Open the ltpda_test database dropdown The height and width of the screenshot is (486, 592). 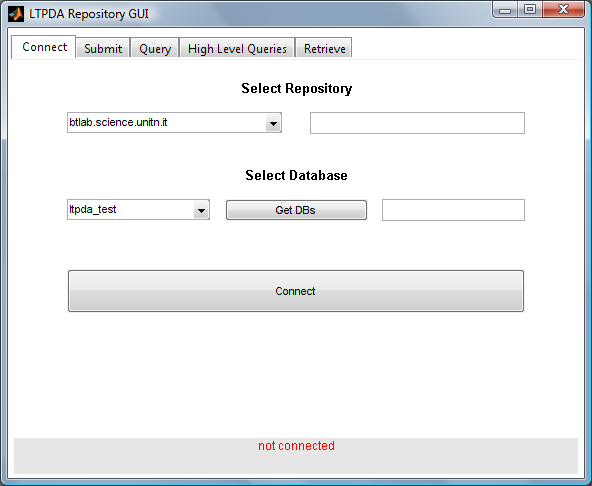pos(138,210)
